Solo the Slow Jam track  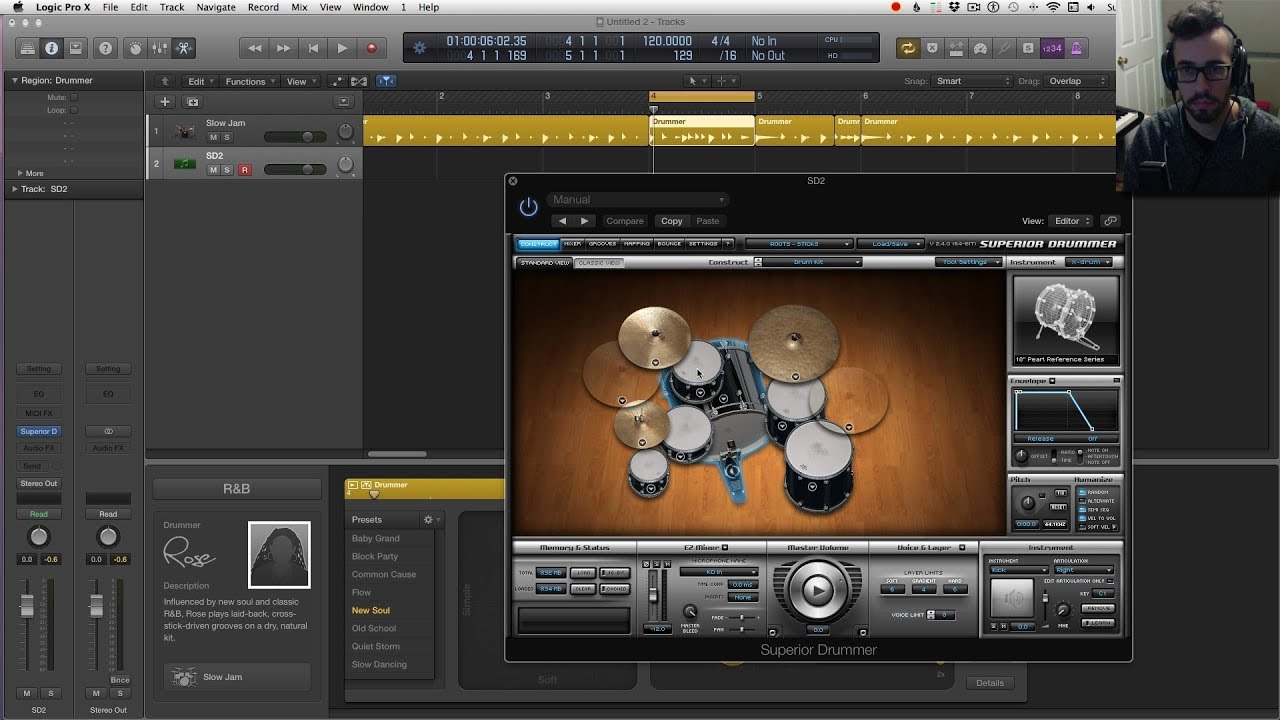227,137
